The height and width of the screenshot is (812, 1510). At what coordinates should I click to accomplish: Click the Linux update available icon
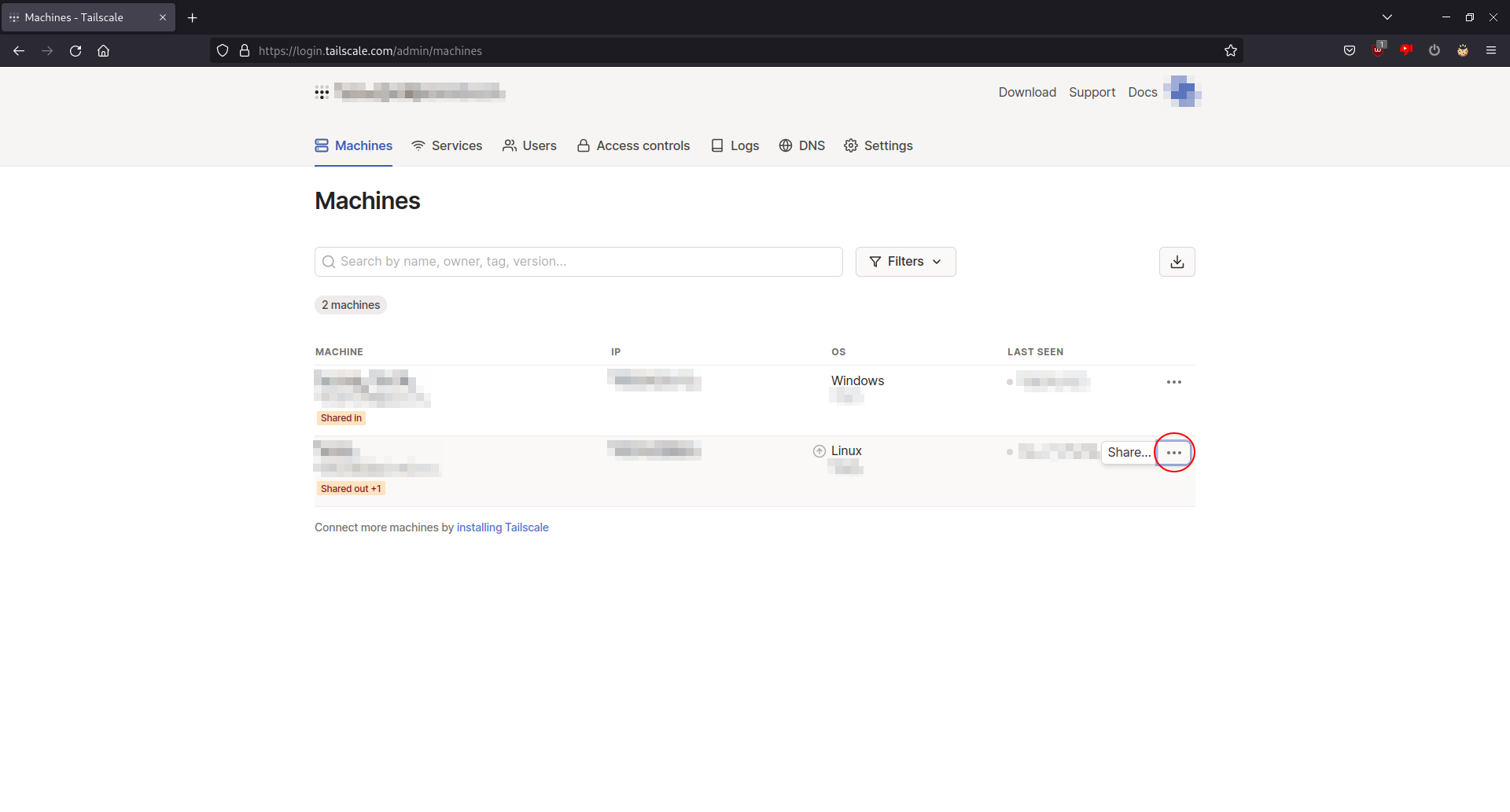[x=819, y=451]
